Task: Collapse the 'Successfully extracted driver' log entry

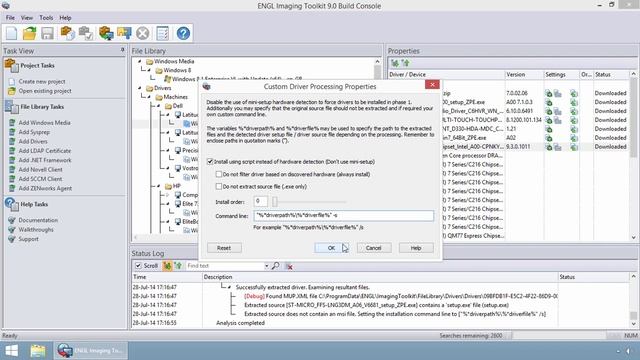Action: 229,287
